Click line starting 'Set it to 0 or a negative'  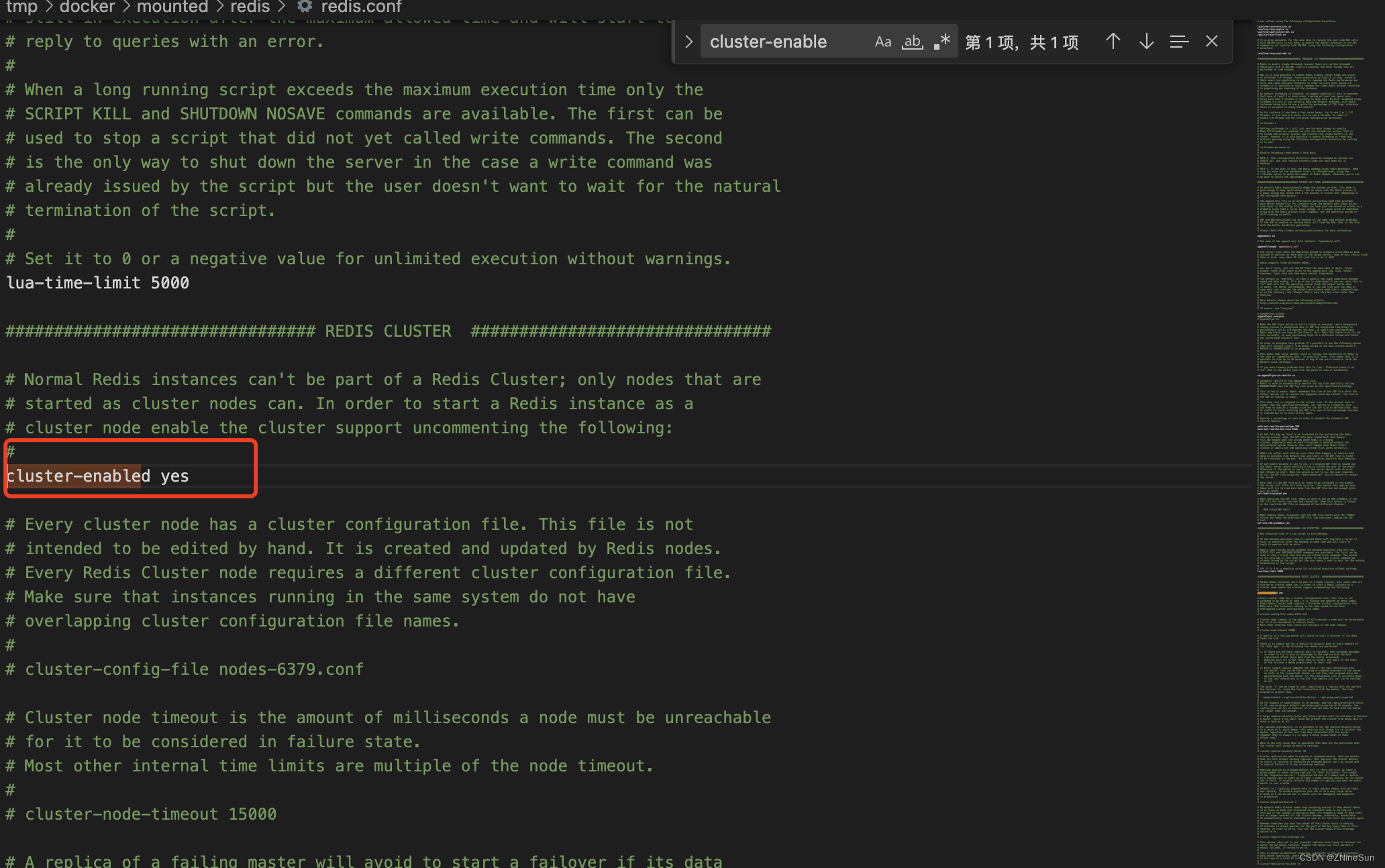(x=368, y=258)
